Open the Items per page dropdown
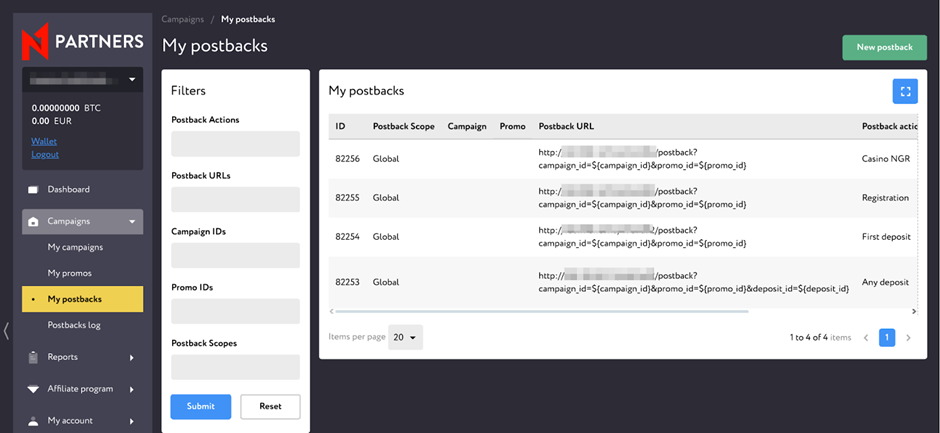The image size is (940, 433). pos(405,338)
